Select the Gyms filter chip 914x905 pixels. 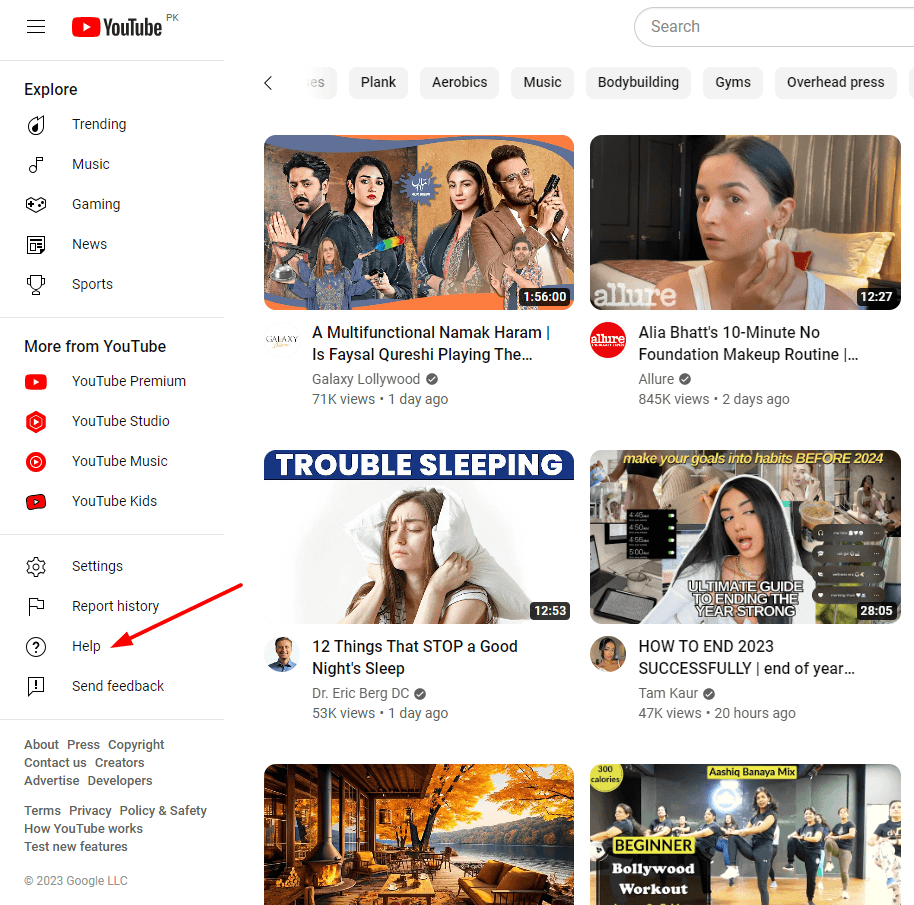[x=733, y=82]
